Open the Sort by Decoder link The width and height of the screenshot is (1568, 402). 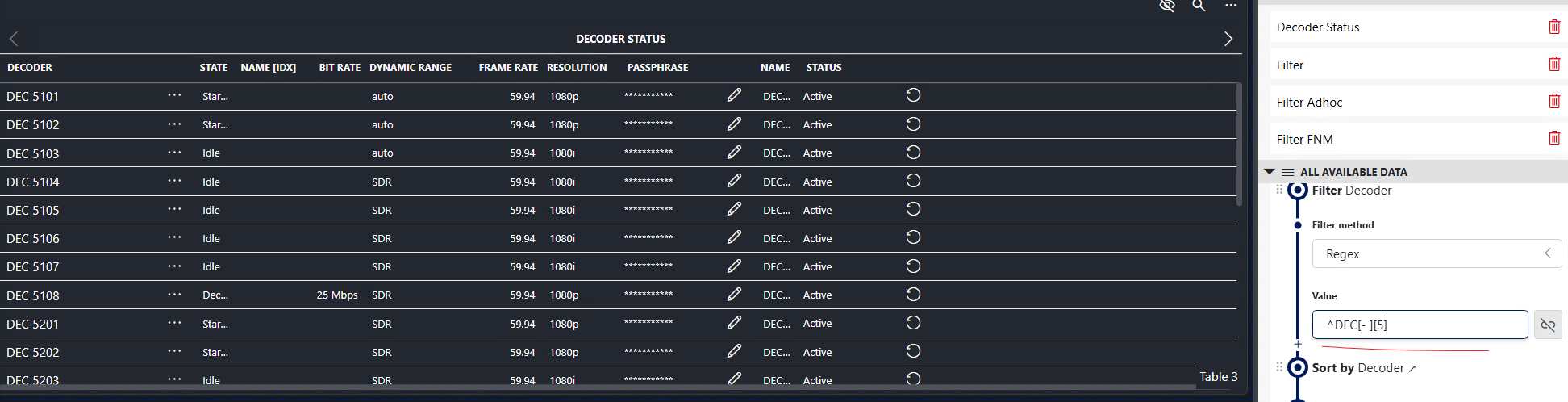click(1363, 368)
